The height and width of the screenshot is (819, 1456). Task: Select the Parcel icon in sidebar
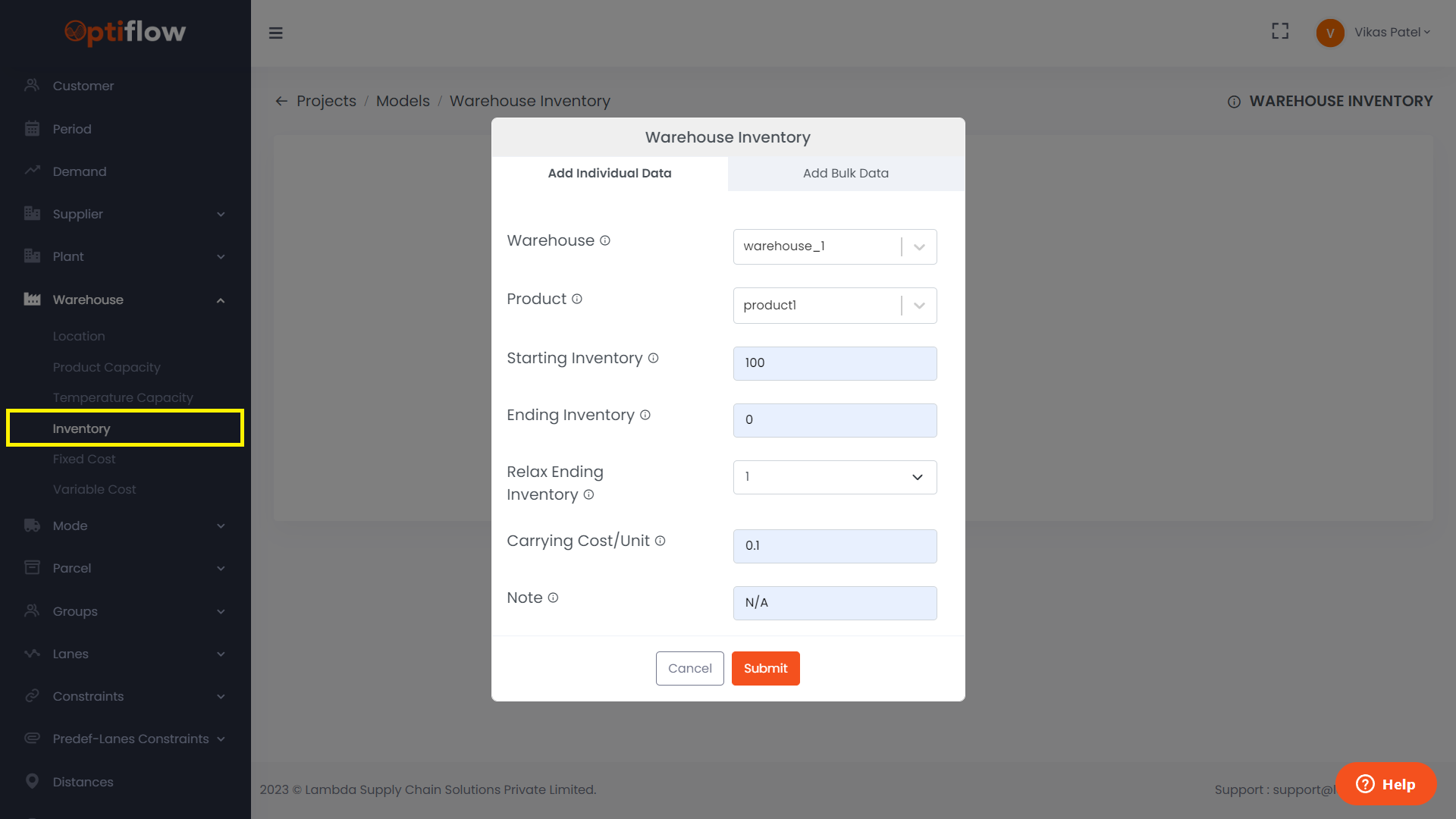pyautogui.click(x=32, y=568)
